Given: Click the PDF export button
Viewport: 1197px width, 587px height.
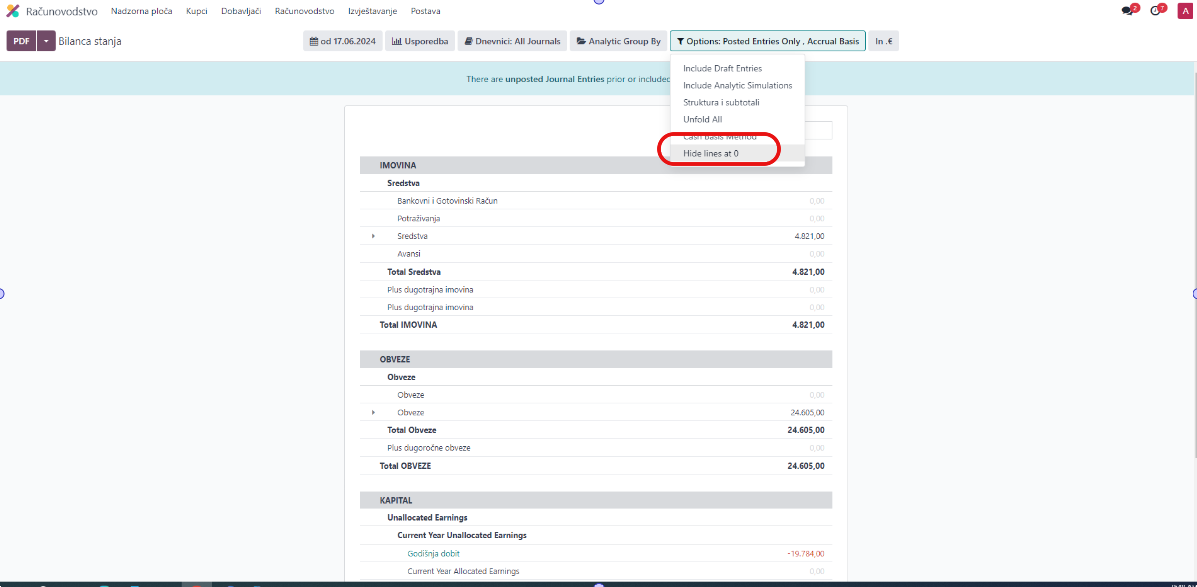Looking at the screenshot, I should pyautogui.click(x=21, y=42).
